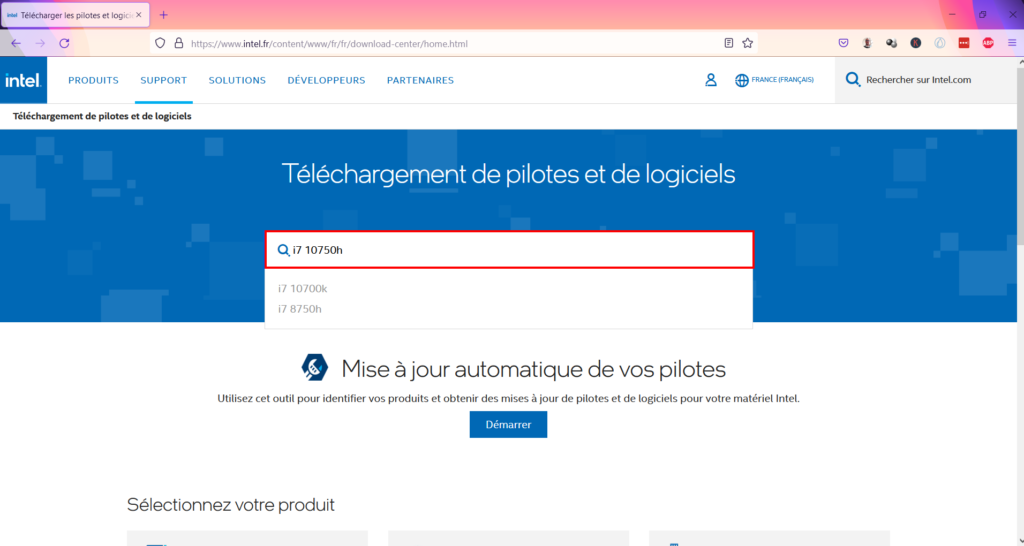Click the driver search field containing i7 10750h
Image resolution: width=1024 pixels, height=546 pixels.
[x=509, y=249]
